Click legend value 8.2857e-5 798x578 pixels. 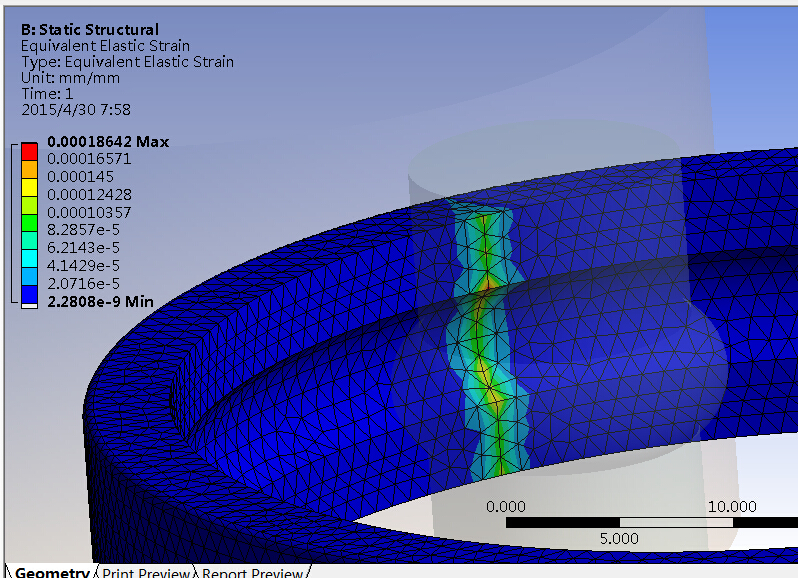(x=83, y=229)
